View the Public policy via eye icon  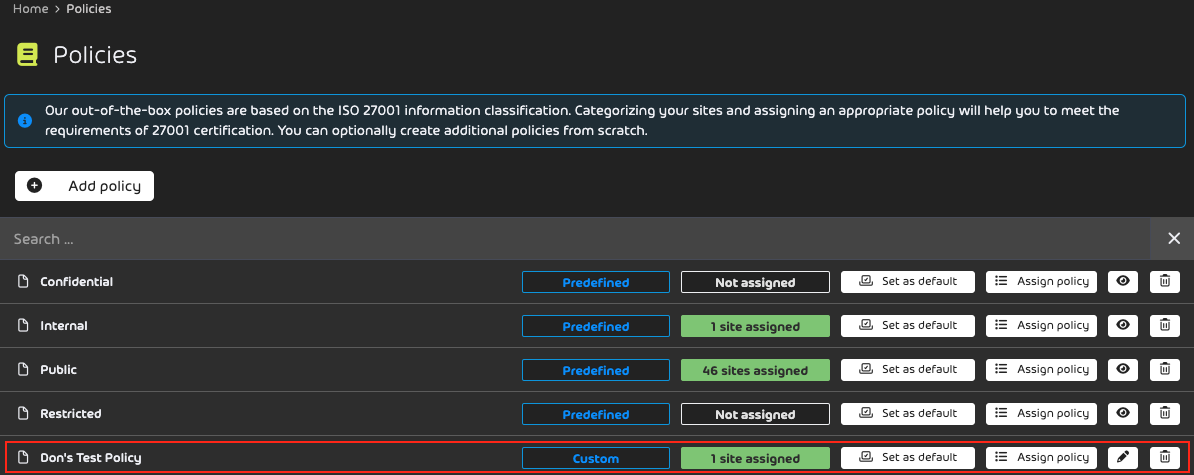pos(1122,370)
